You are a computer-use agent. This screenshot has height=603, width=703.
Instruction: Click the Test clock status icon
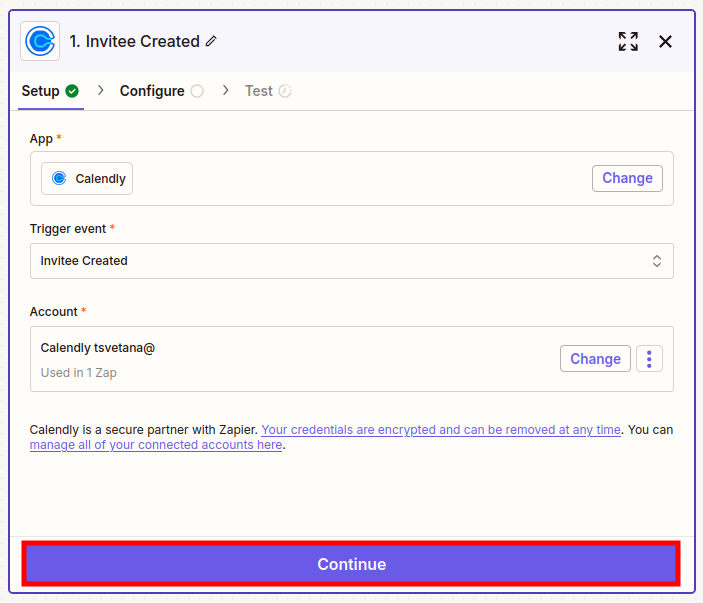coord(285,91)
